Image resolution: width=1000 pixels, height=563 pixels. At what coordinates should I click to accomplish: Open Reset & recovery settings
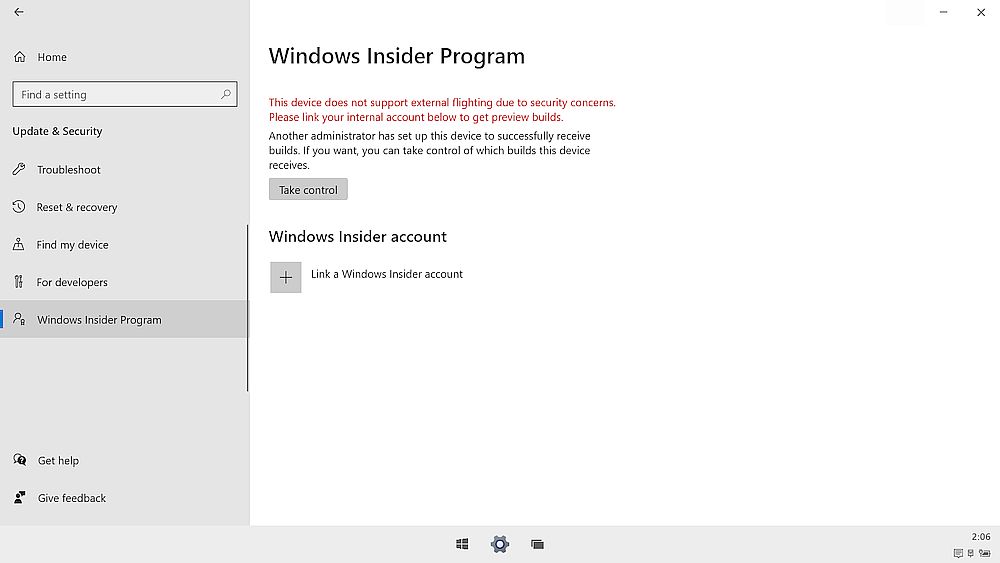tap(124, 207)
